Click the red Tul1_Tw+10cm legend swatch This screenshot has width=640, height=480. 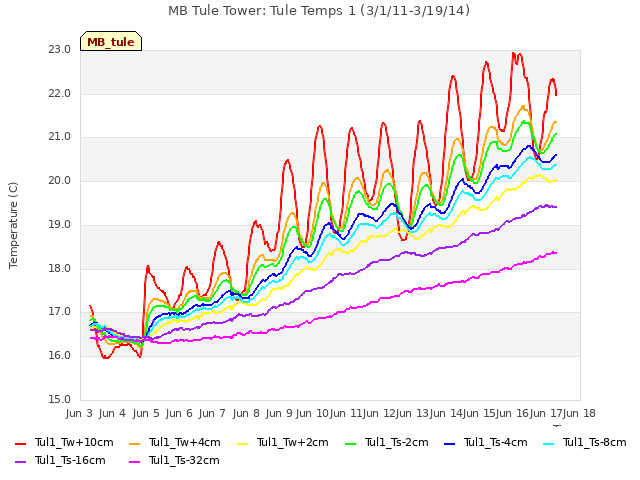click(x=20, y=444)
